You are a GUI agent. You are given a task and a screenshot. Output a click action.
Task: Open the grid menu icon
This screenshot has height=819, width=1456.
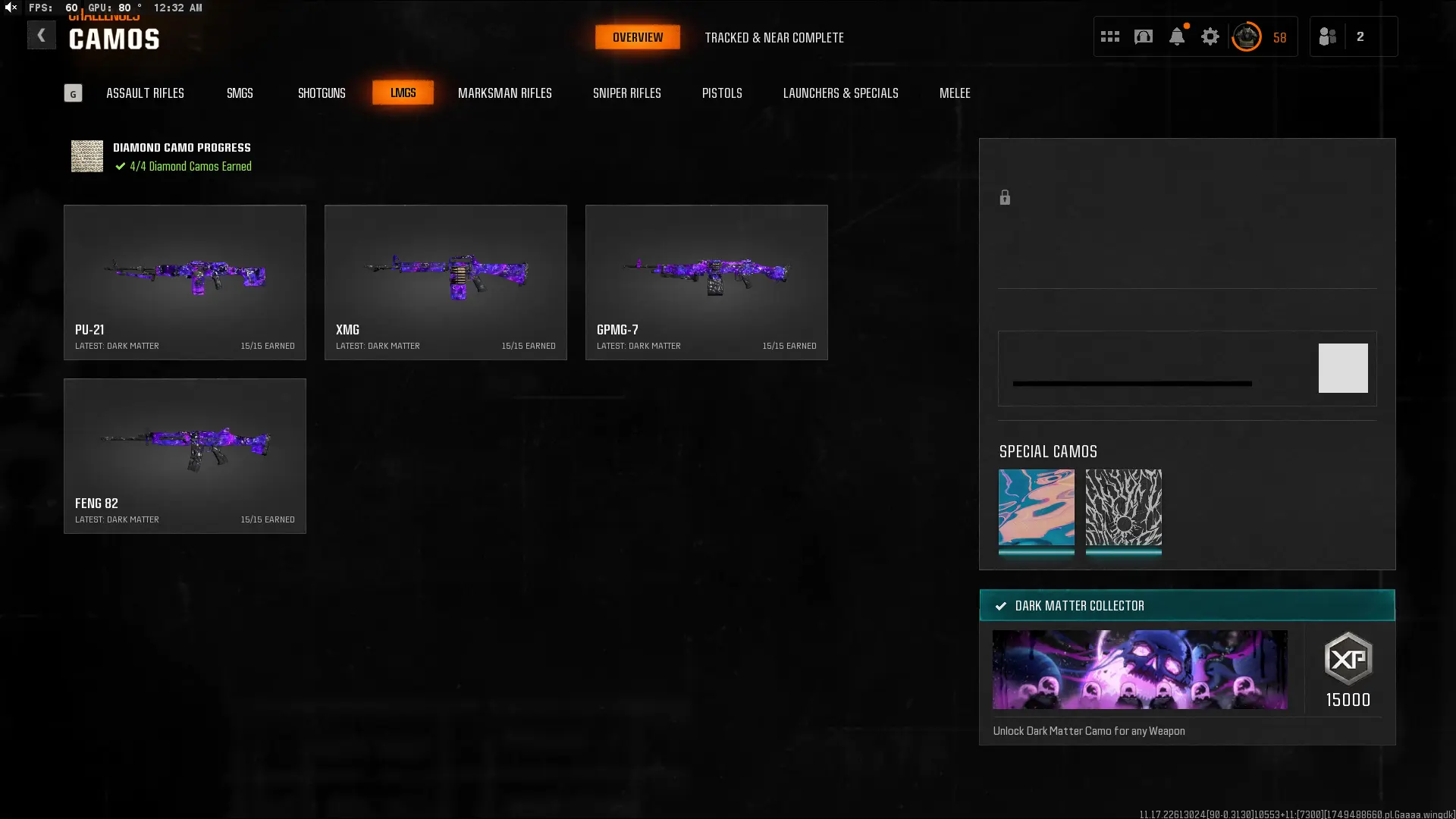pos(1109,36)
